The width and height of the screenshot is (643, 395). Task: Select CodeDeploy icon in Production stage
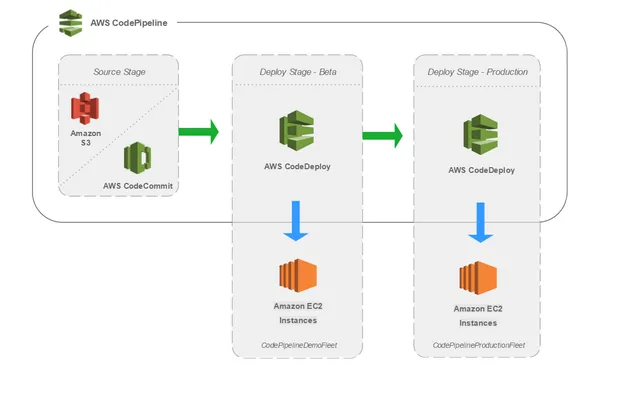point(481,135)
